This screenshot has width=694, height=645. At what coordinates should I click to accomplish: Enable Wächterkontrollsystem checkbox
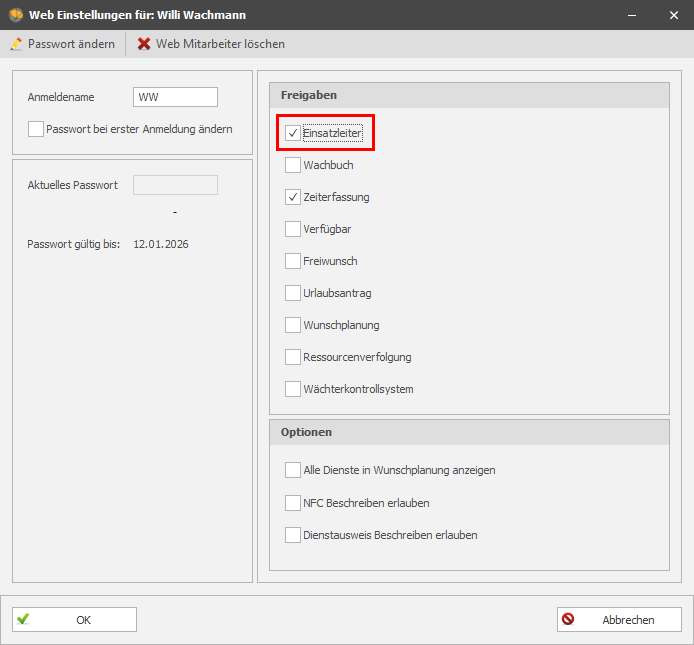click(x=293, y=389)
